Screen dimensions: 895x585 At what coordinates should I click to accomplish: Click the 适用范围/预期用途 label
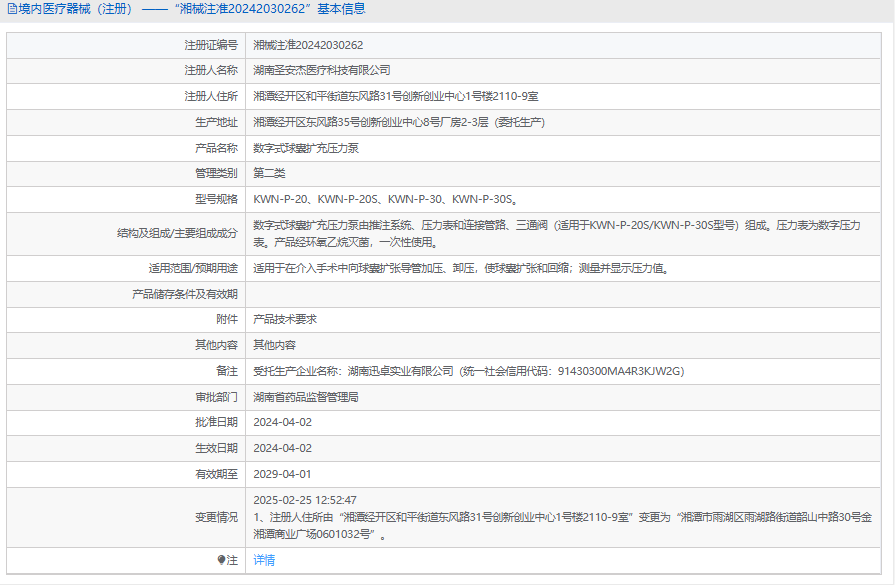193,268
